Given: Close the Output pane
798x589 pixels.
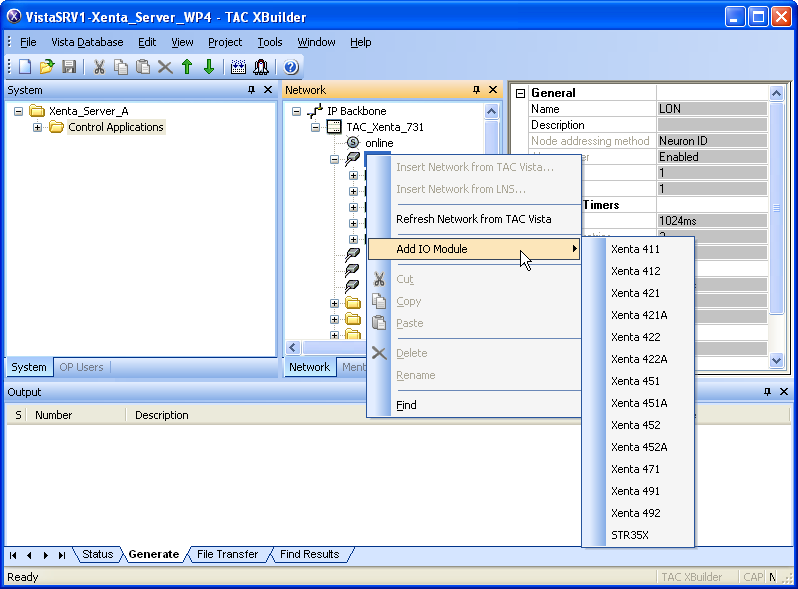Looking at the screenshot, I should click(x=784, y=391).
